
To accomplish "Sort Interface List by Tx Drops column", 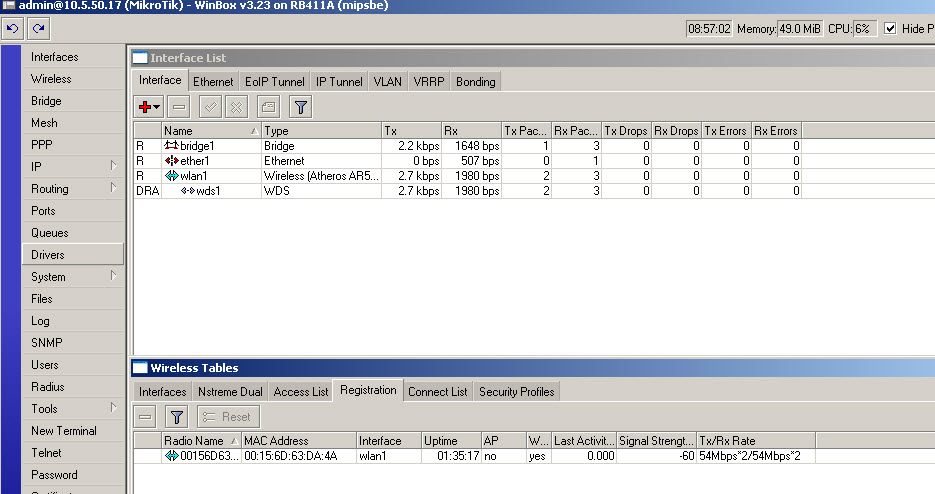I will [x=626, y=131].
